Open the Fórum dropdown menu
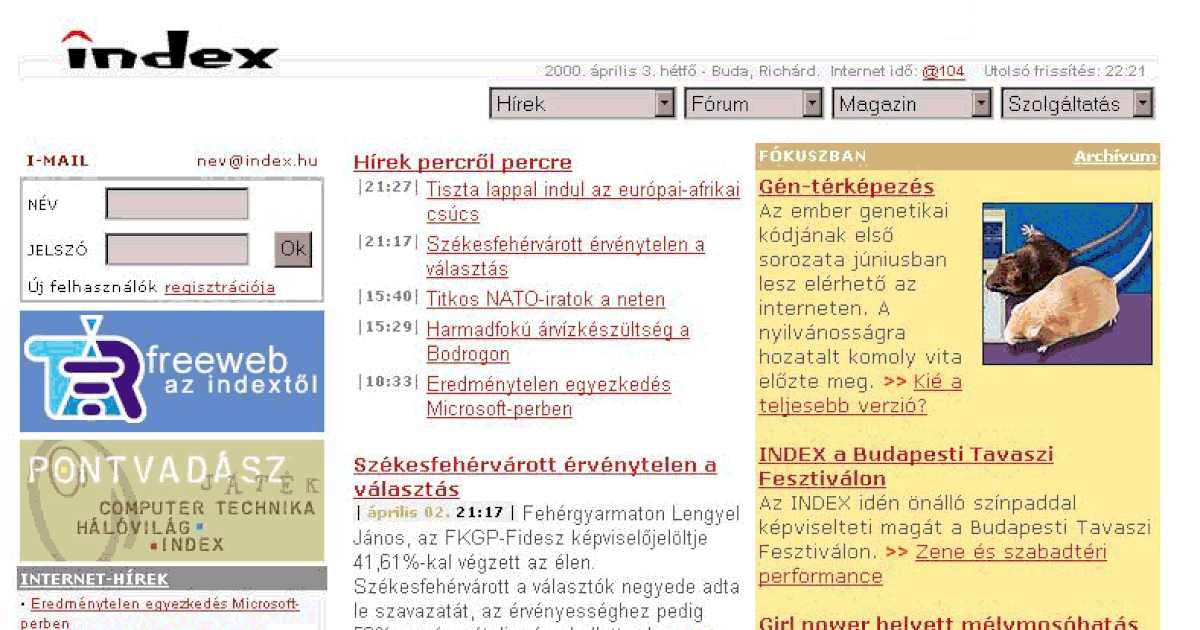 (752, 103)
